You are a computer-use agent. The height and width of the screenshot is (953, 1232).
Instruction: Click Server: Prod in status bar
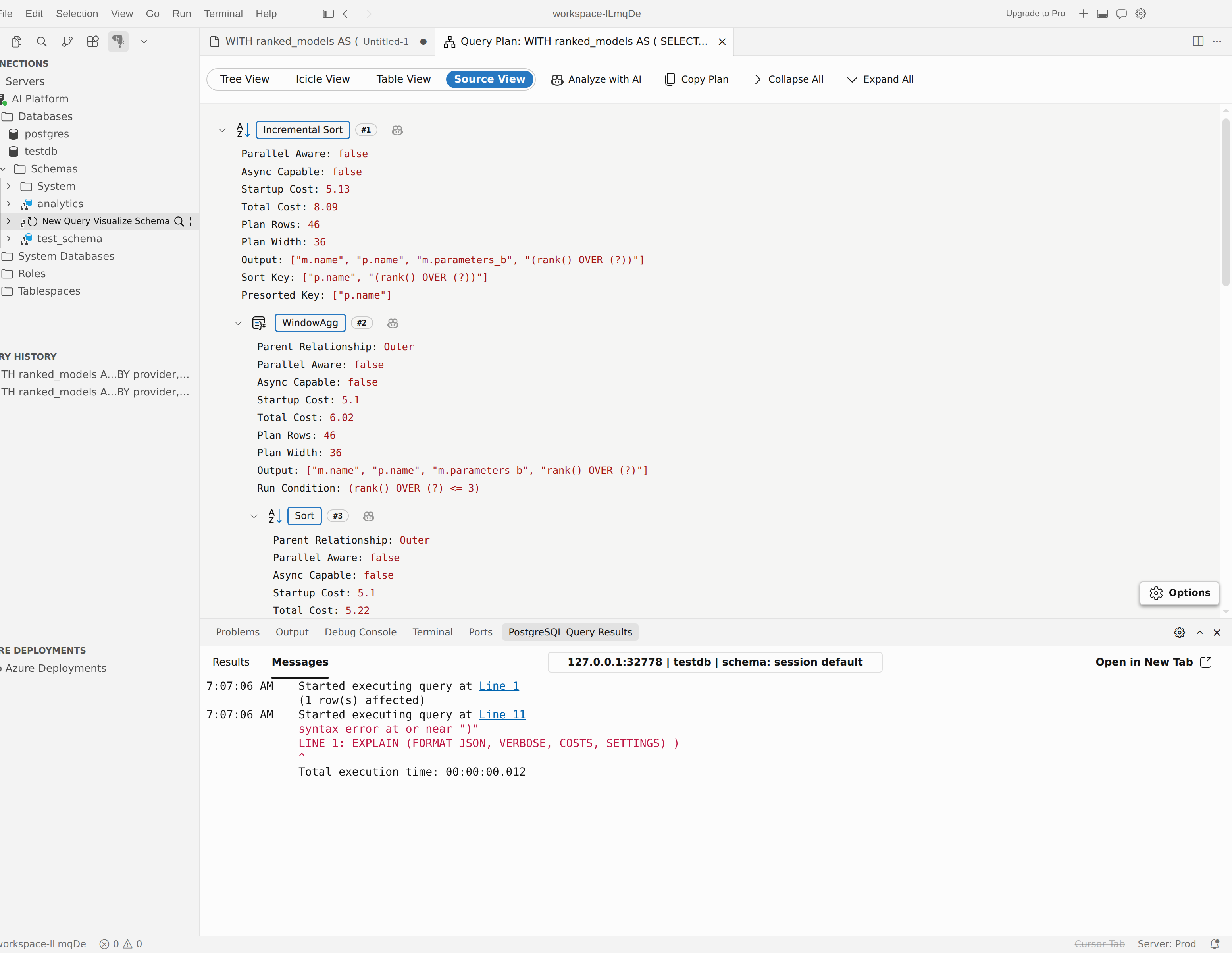(1167, 944)
